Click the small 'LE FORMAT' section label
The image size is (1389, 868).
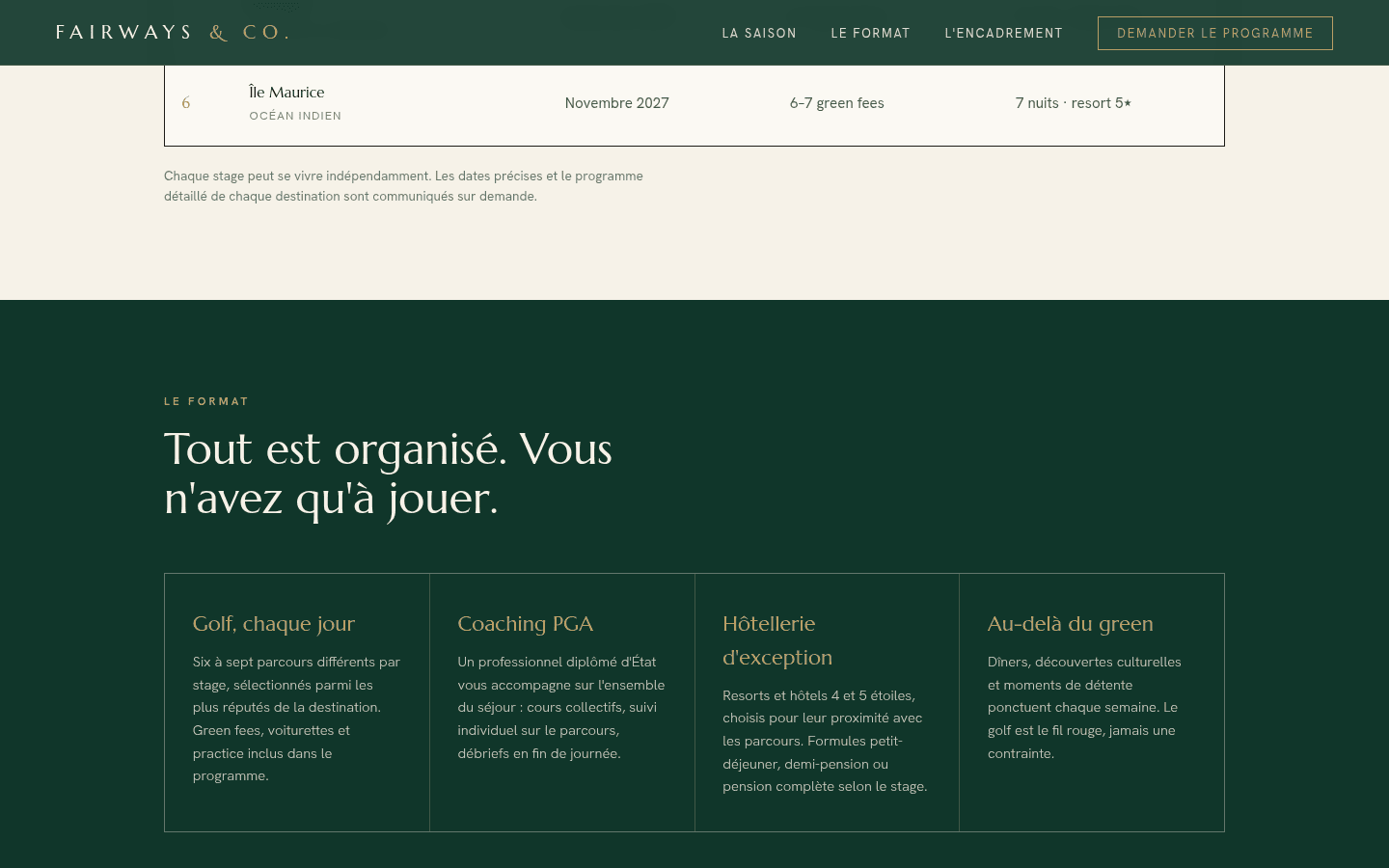point(206,401)
